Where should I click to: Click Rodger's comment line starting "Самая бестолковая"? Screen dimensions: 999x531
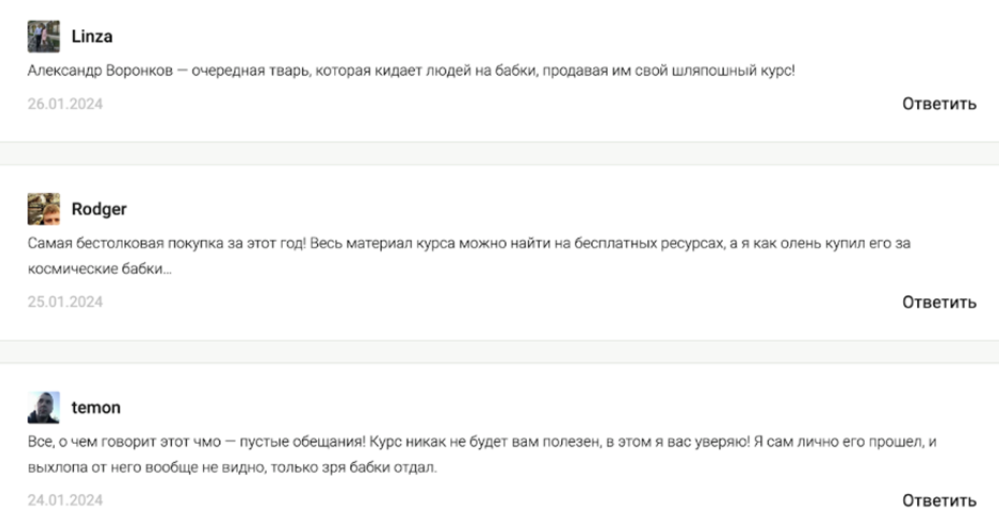tap(470, 243)
